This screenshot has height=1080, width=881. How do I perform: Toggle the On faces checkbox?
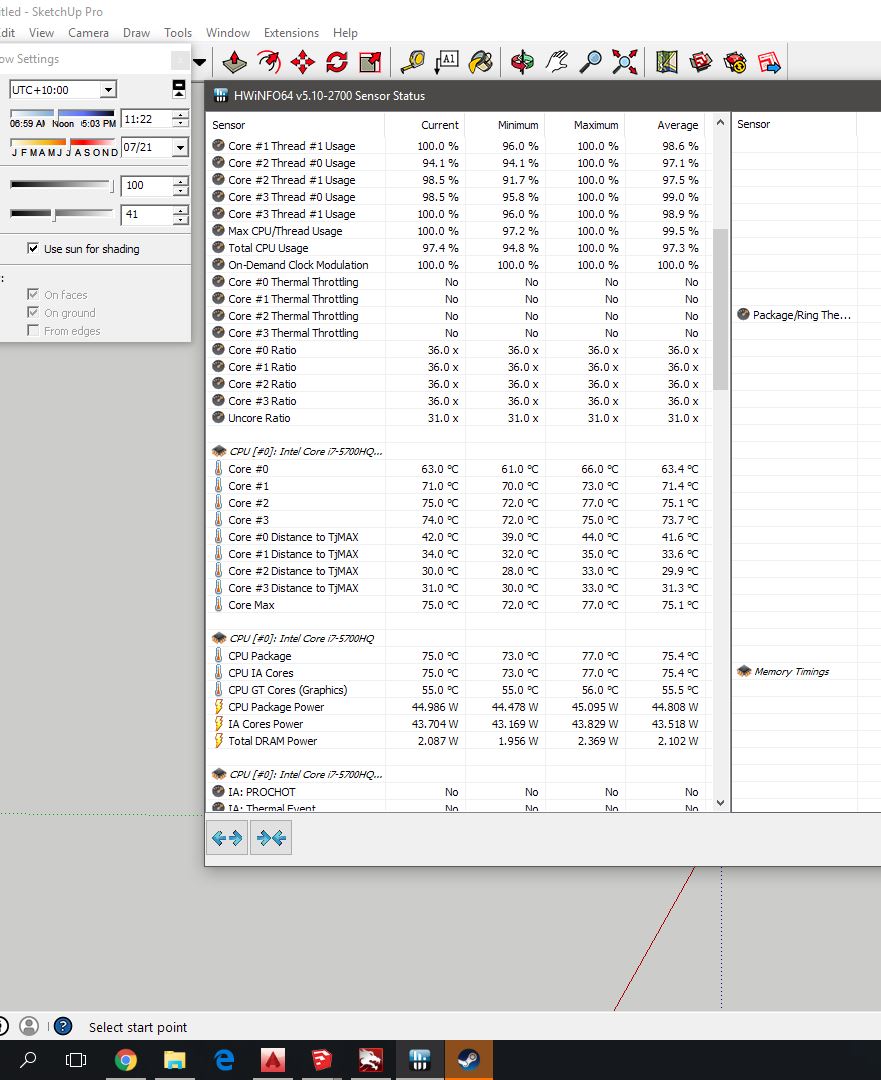tap(32, 294)
